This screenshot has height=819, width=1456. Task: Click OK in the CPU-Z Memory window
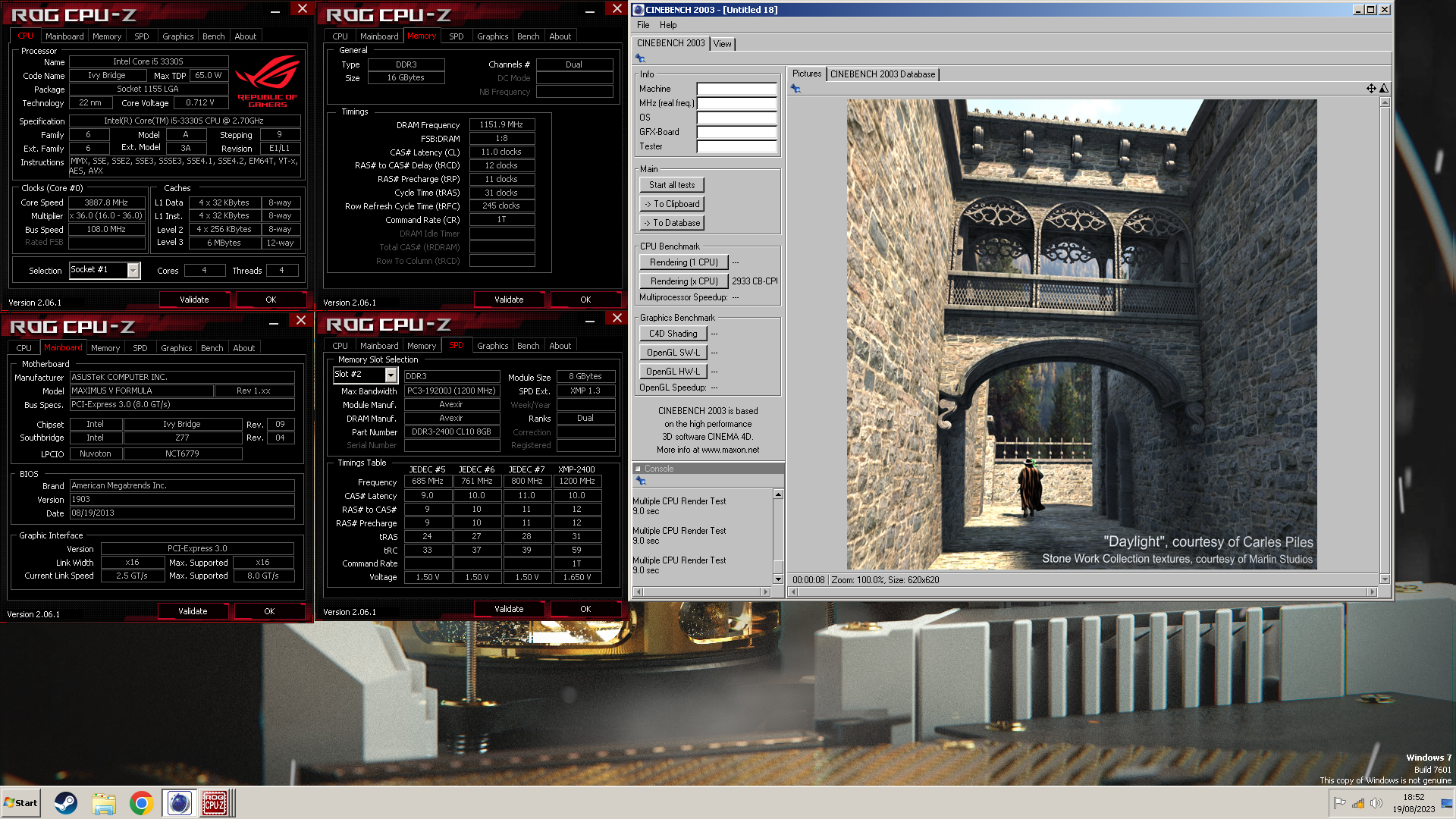[585, 300]
